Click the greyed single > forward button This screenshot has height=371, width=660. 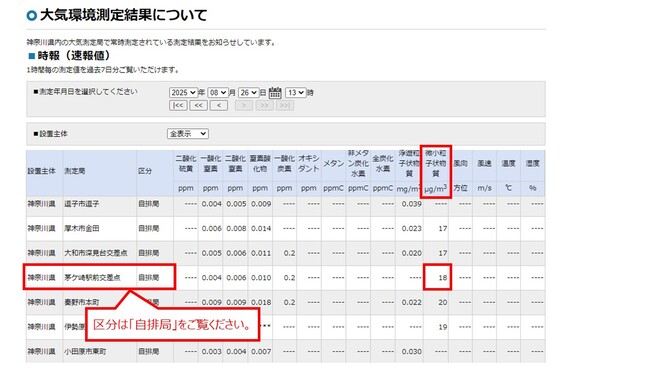click(x=244, y=105)
